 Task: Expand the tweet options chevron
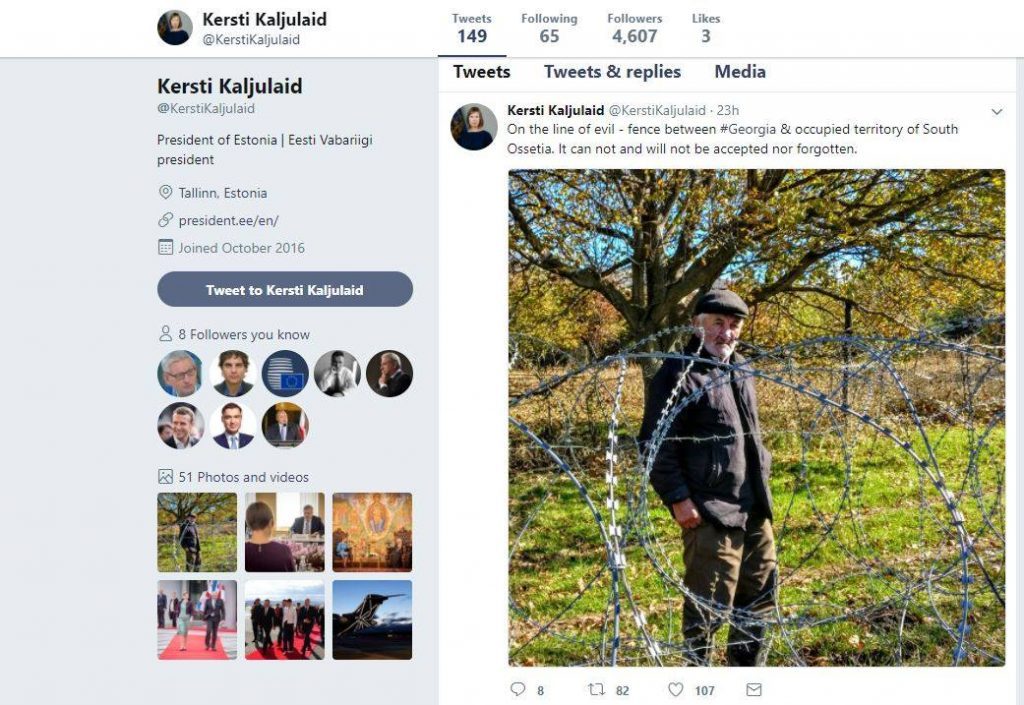[x=997, y=112]
